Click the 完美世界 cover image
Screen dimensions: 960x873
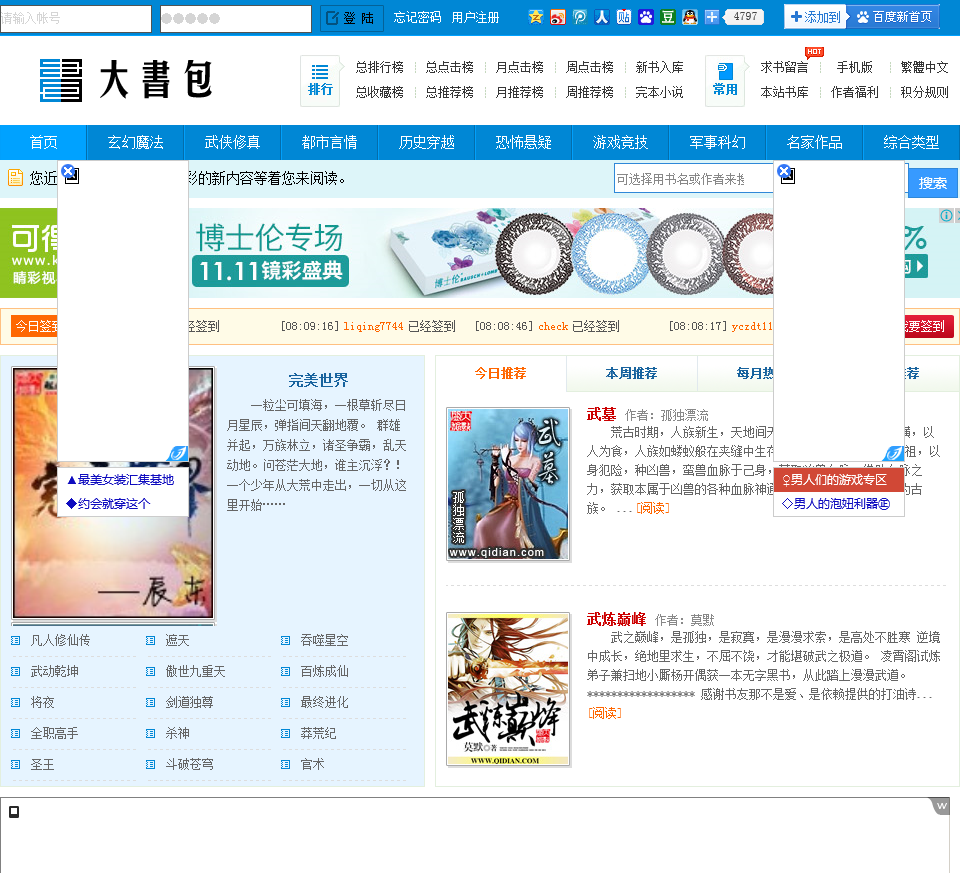(113, 493)
